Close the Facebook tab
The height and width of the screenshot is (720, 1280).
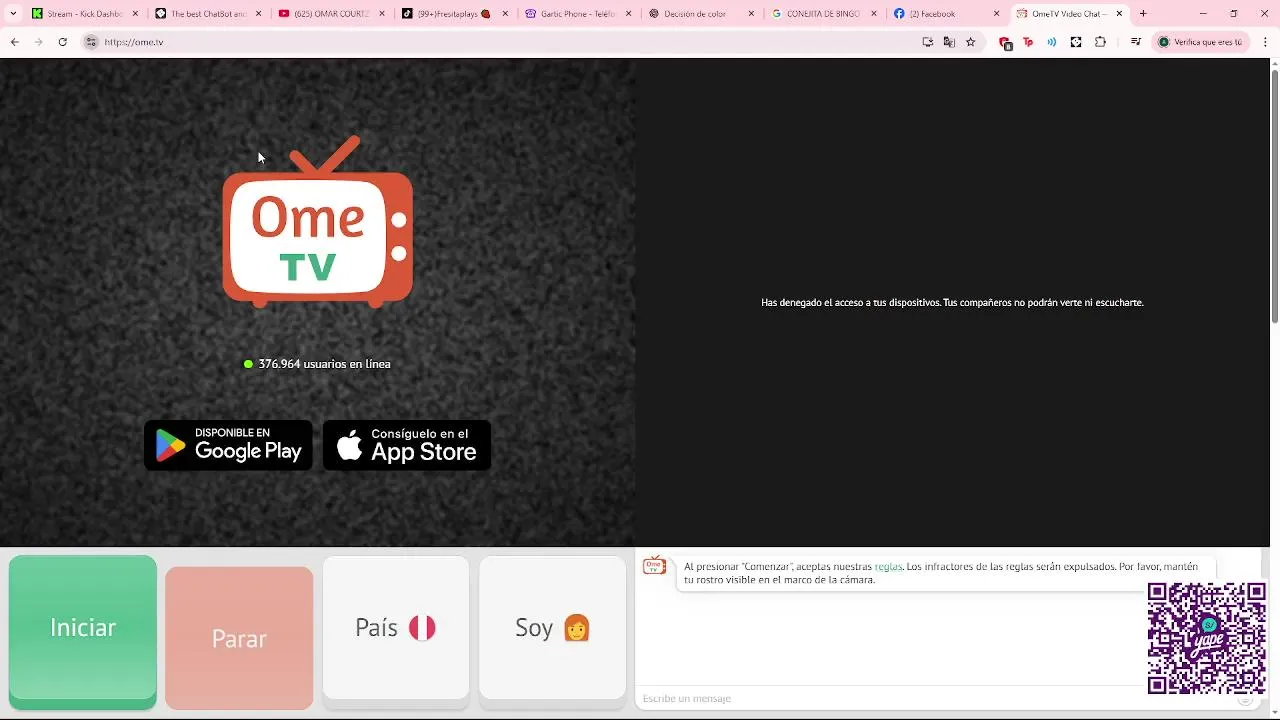996,14
